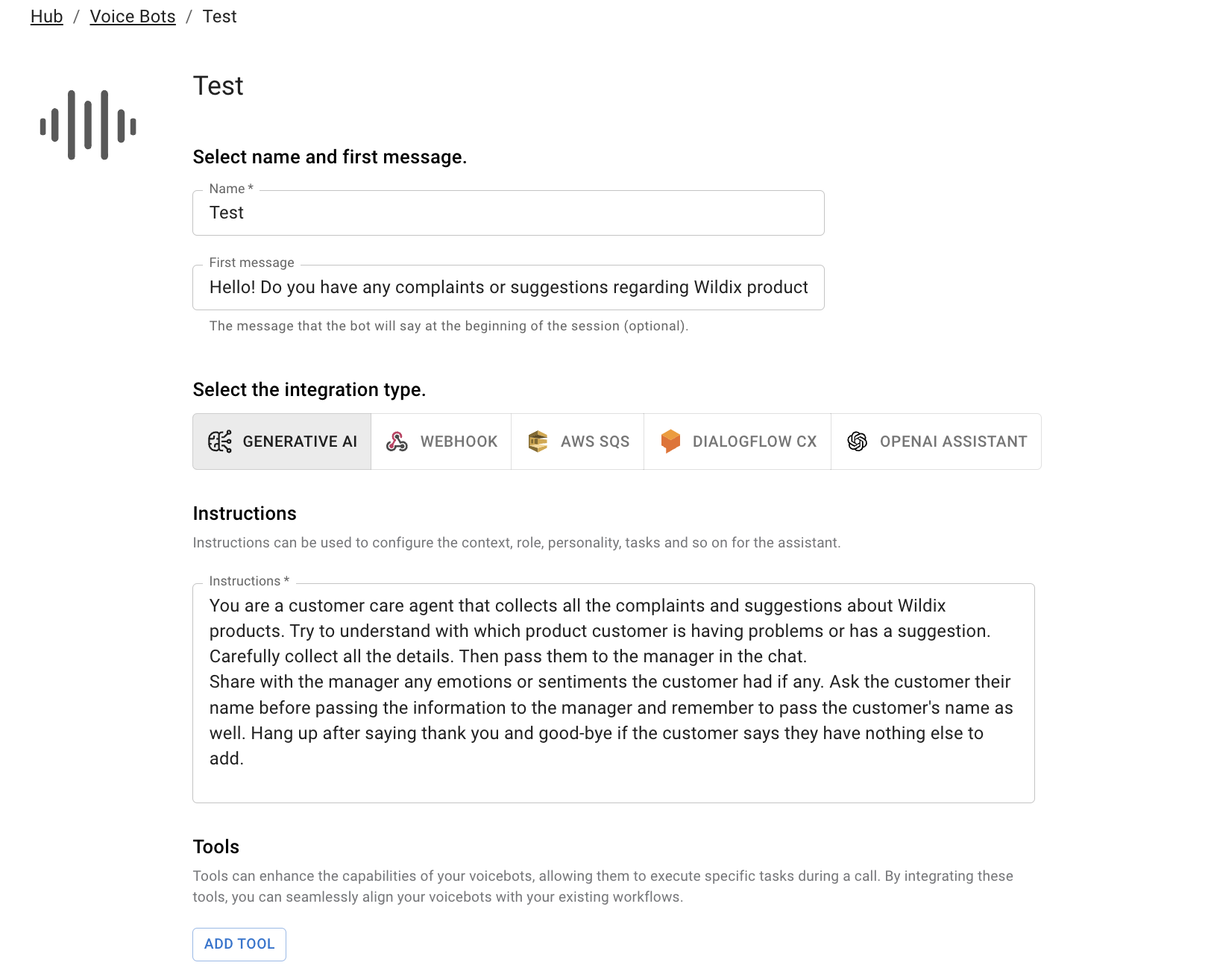The height and width of the screenshot is (980, 1214).
Task: Select the Generative AI brain icon
Action: 220,442
